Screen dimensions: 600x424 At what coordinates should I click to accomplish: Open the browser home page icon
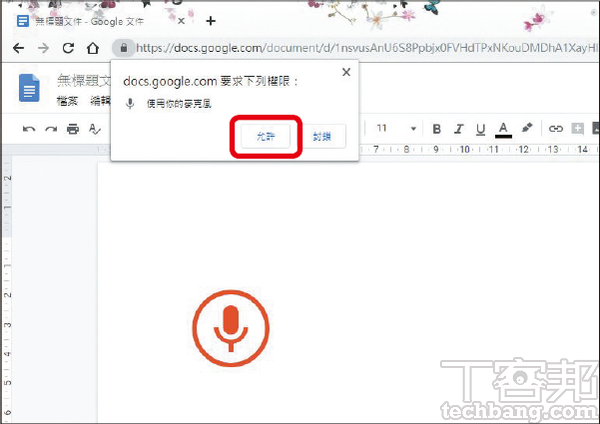(93, 48)
